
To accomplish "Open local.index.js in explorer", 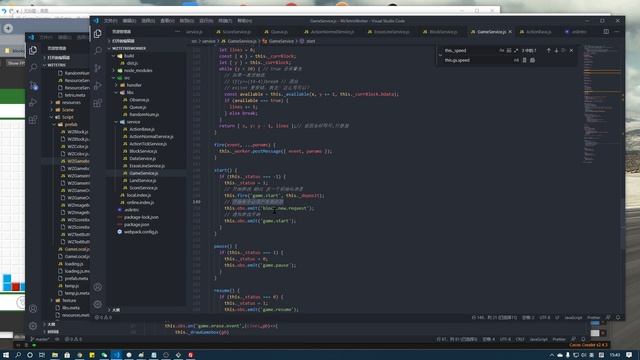I will [139, 195].
